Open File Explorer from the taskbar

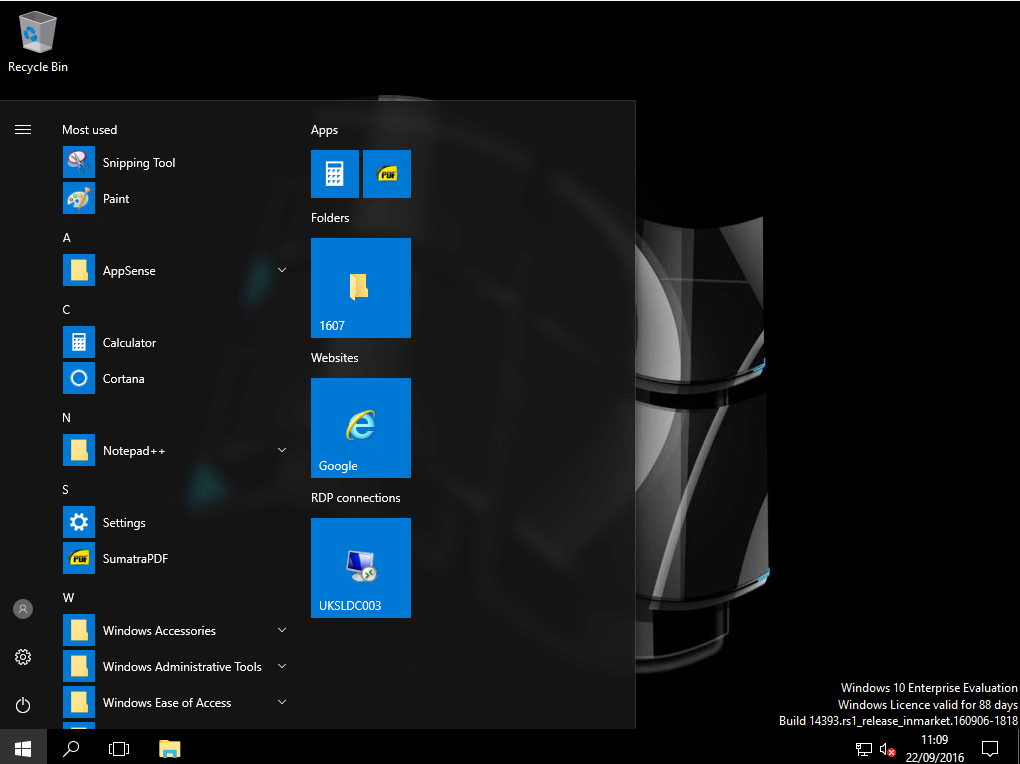coord(169,748)
